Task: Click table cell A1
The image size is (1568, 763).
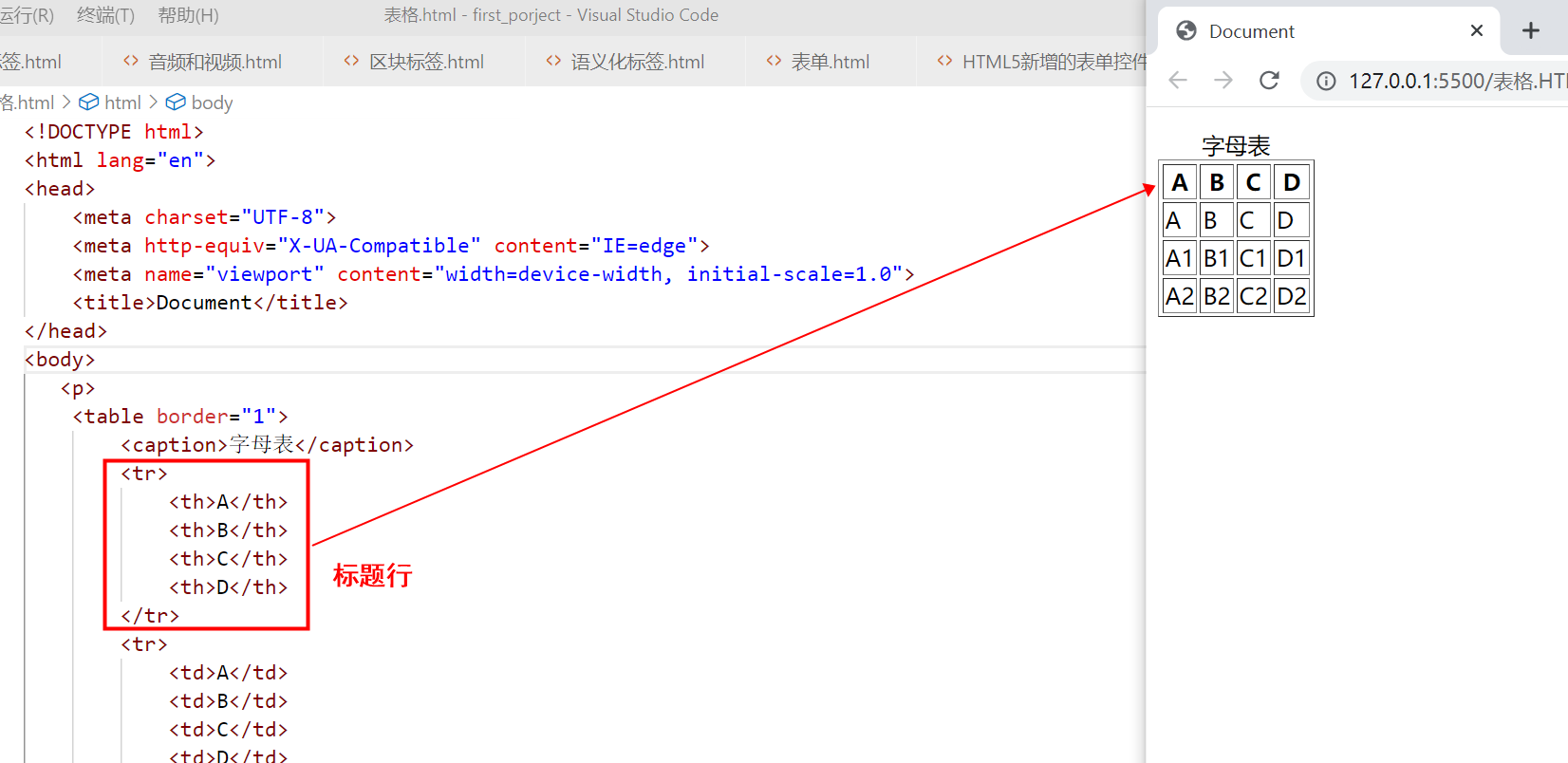Action: tap(1180, 258)
